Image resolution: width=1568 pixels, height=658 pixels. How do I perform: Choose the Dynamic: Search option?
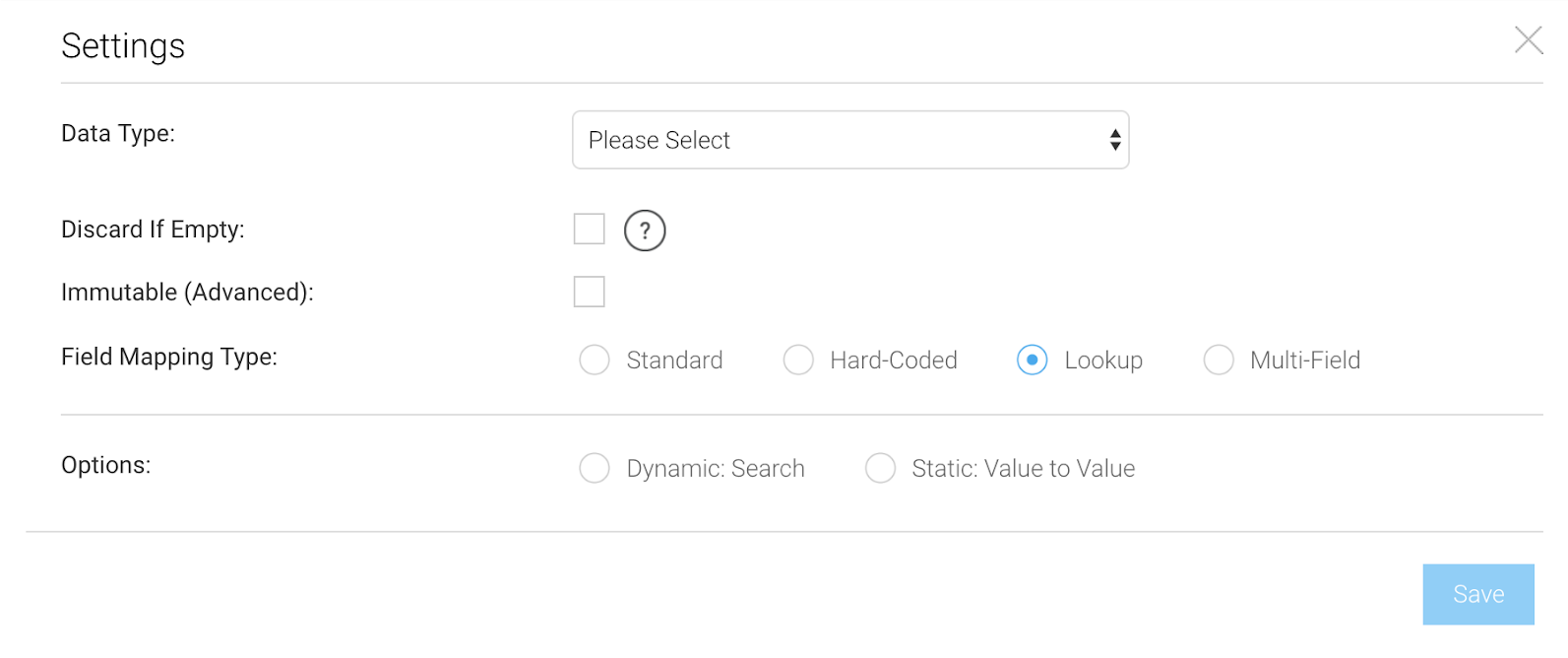click(x=595, y=468)
